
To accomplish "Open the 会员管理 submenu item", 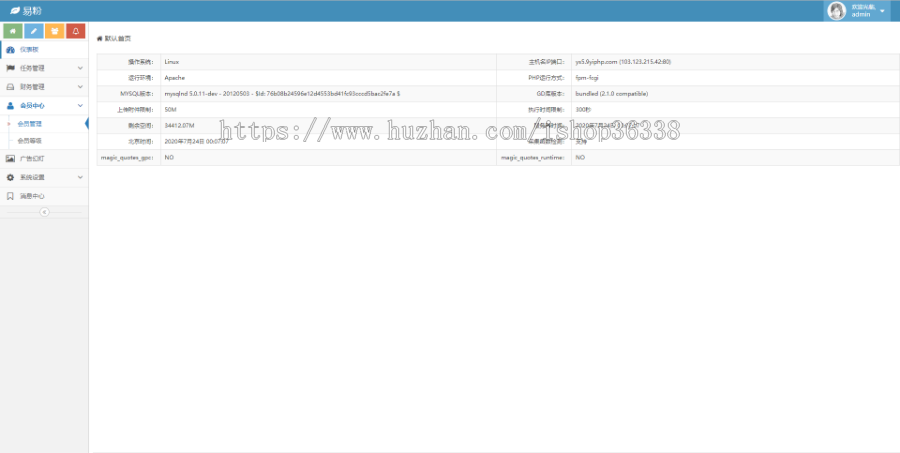I will (x=30, y=123).
